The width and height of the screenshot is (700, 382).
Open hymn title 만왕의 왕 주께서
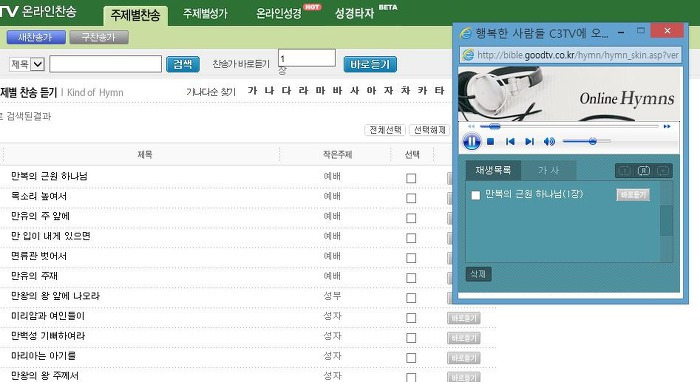[x=45, y=376]
